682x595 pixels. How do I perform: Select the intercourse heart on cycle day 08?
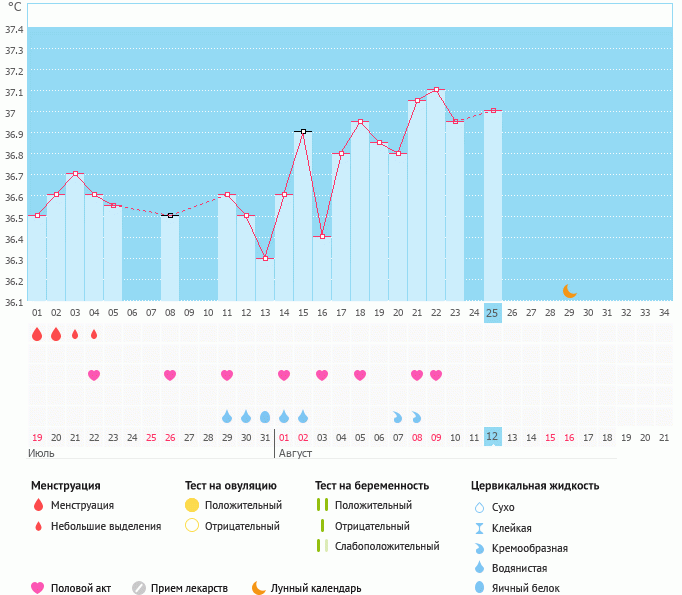pos(170,375)
